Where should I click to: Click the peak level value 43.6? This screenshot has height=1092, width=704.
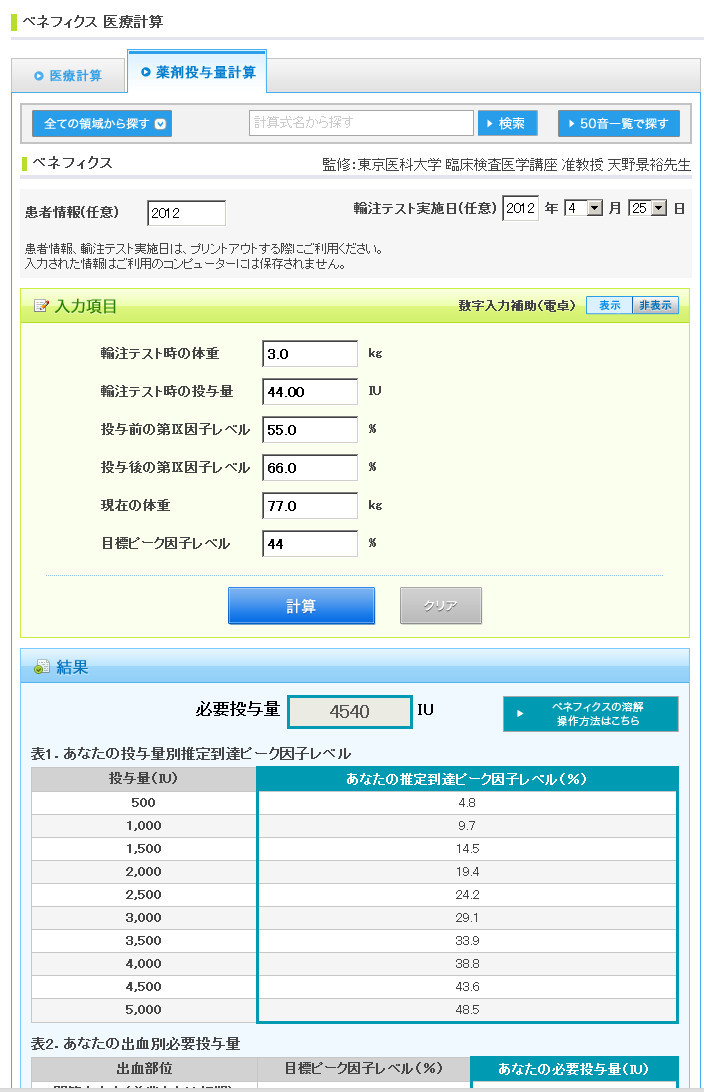[467, 986]
